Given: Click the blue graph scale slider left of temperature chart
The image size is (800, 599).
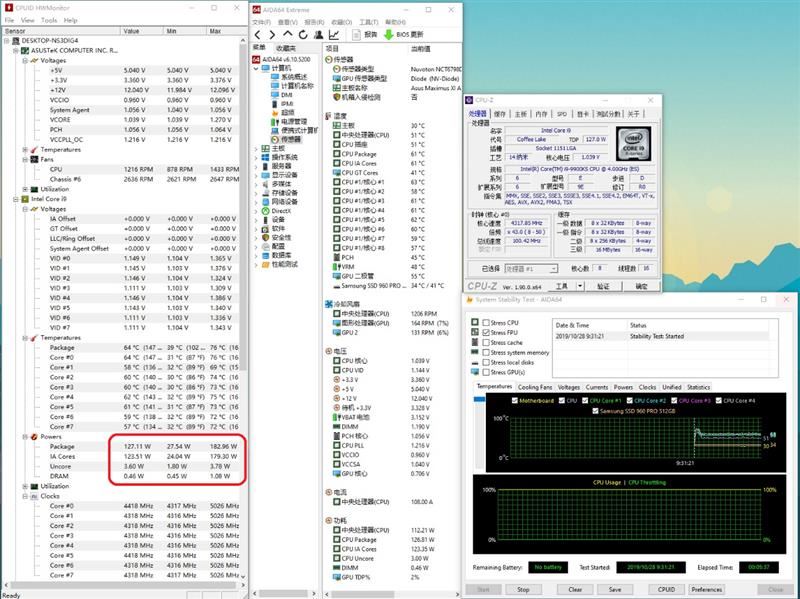Looking at the screenshot, I should (x=479, y=399).
